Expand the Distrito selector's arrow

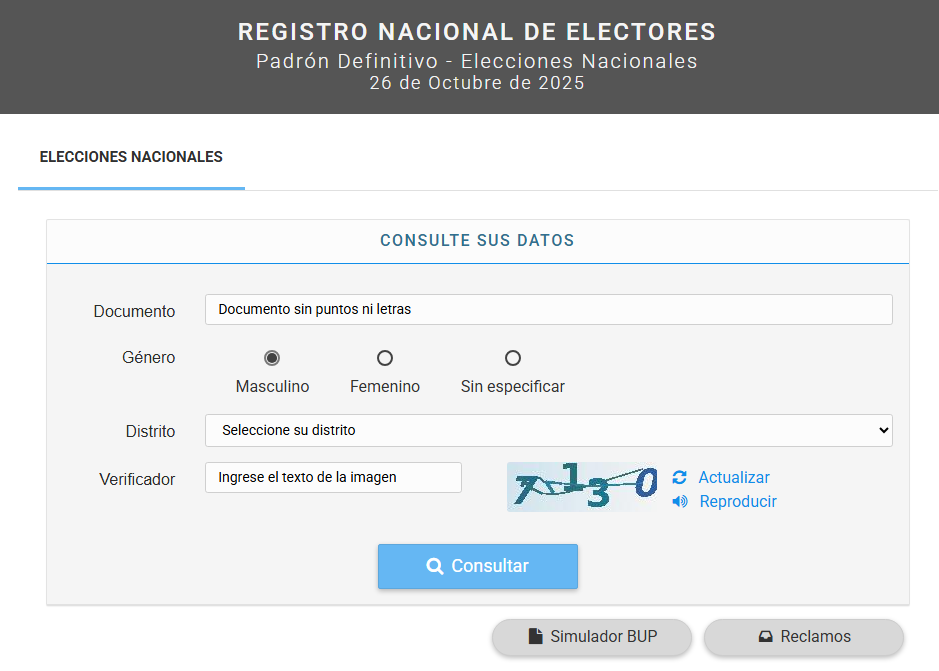tap(882, 431)
